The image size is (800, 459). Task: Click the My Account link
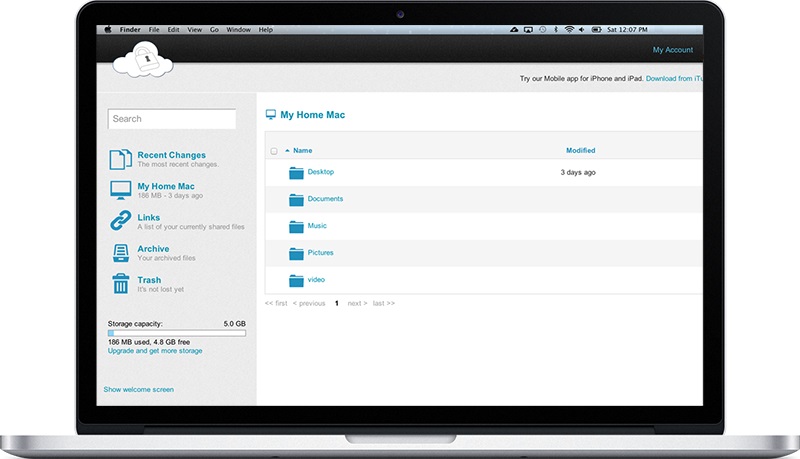click(672, 50)
